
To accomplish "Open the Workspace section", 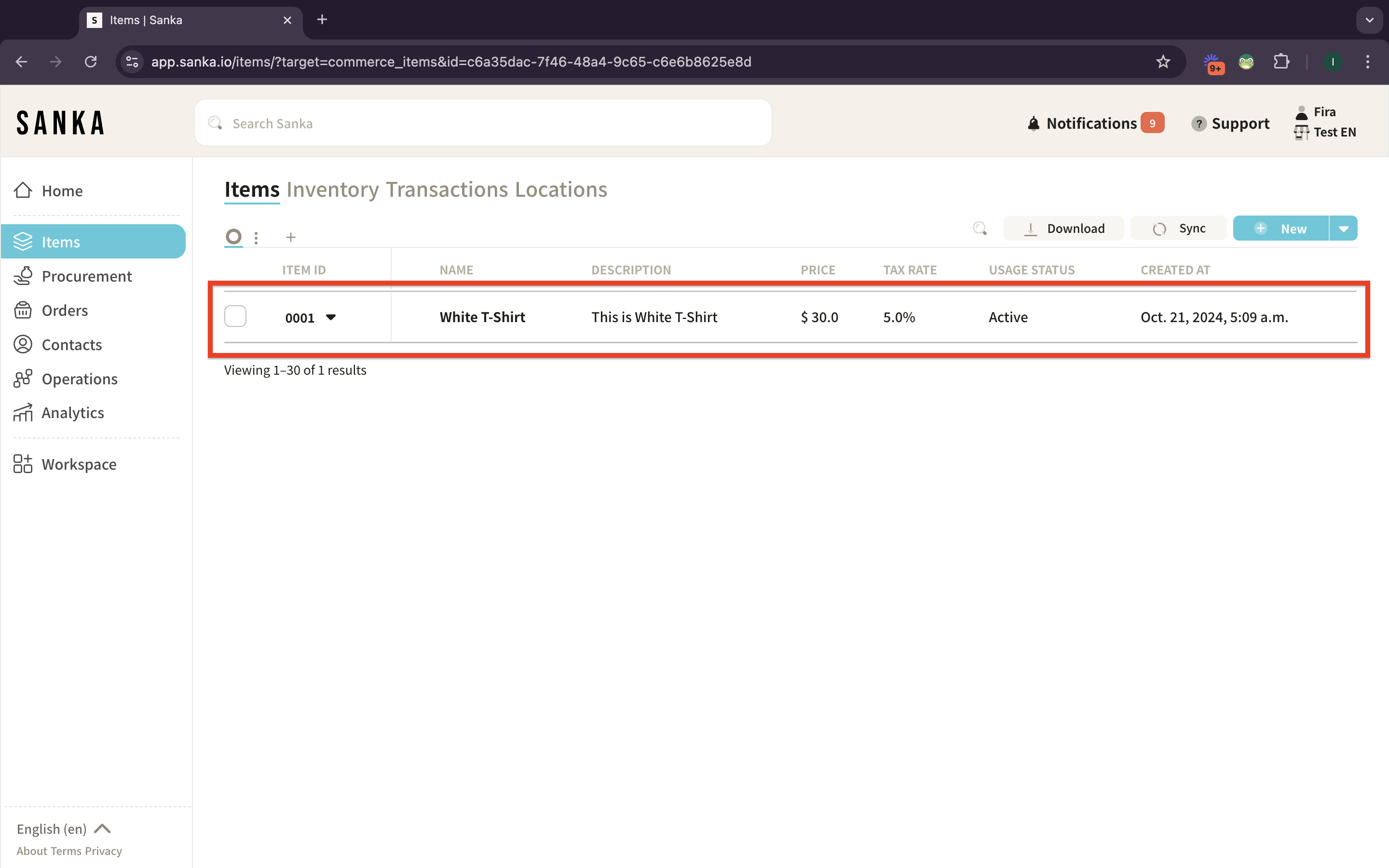I will (79, 464).
